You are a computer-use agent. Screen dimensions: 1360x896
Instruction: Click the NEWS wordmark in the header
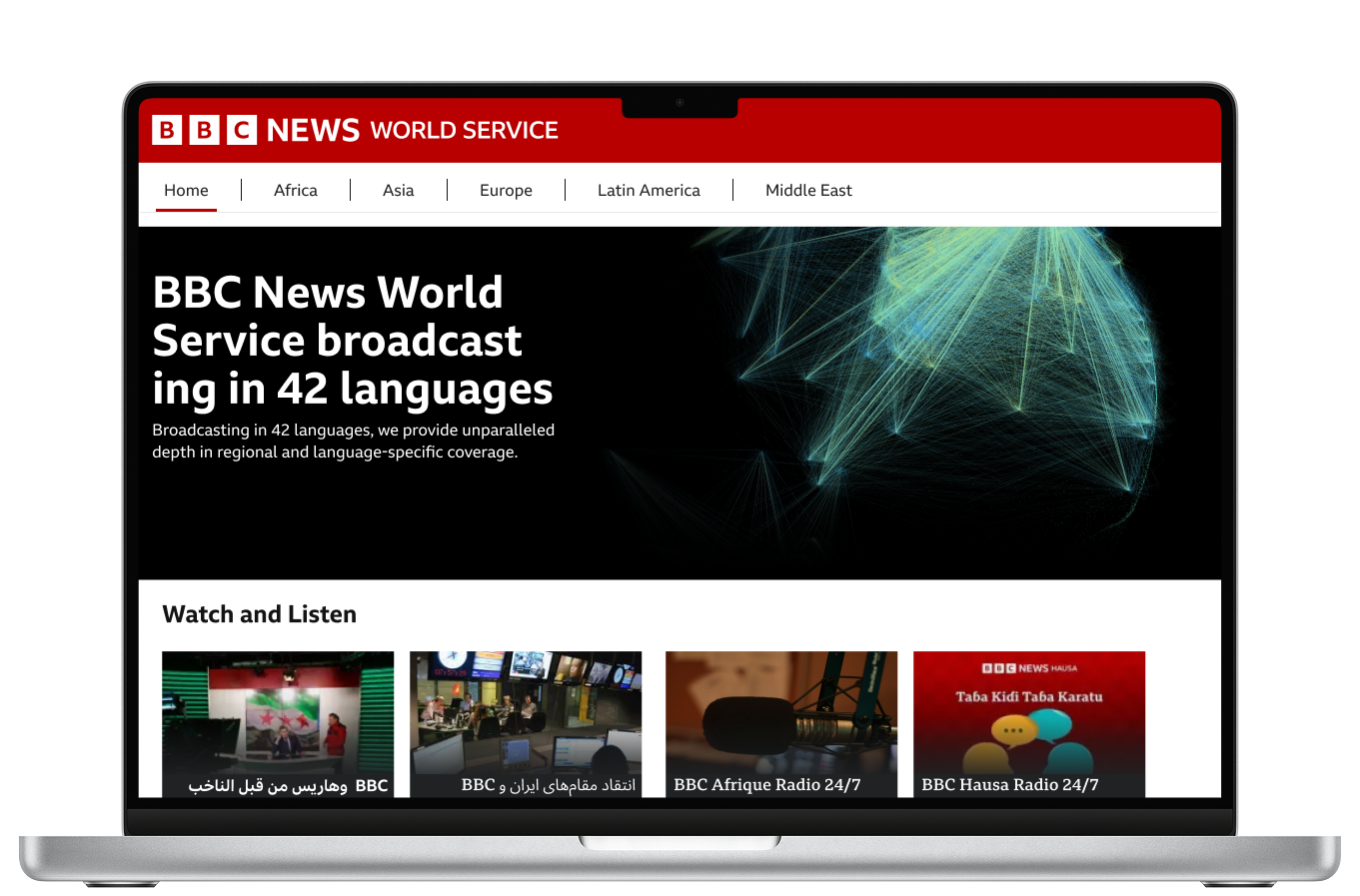tap(313, 130)
